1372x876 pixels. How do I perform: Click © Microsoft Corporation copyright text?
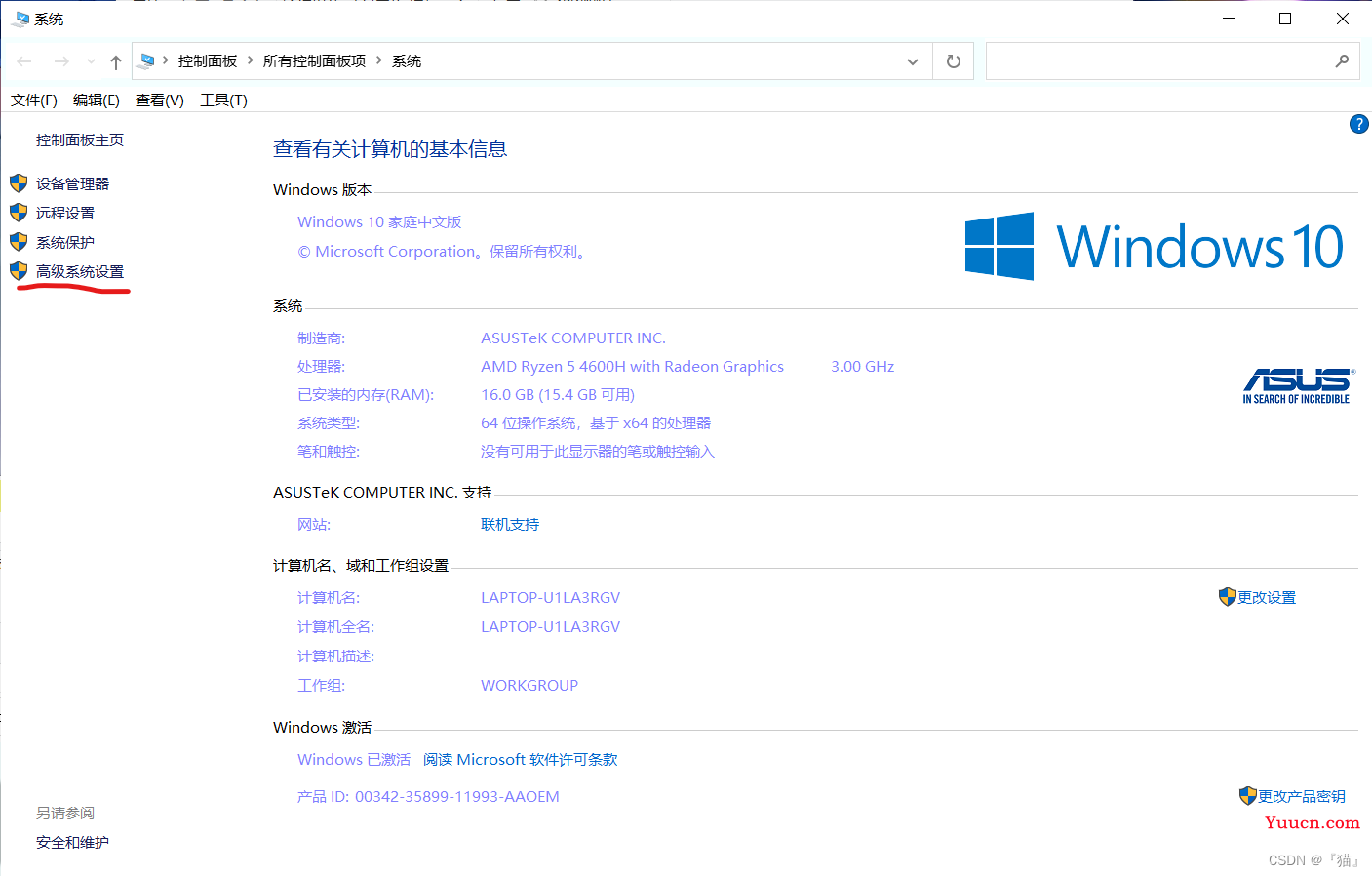[444, 251]
